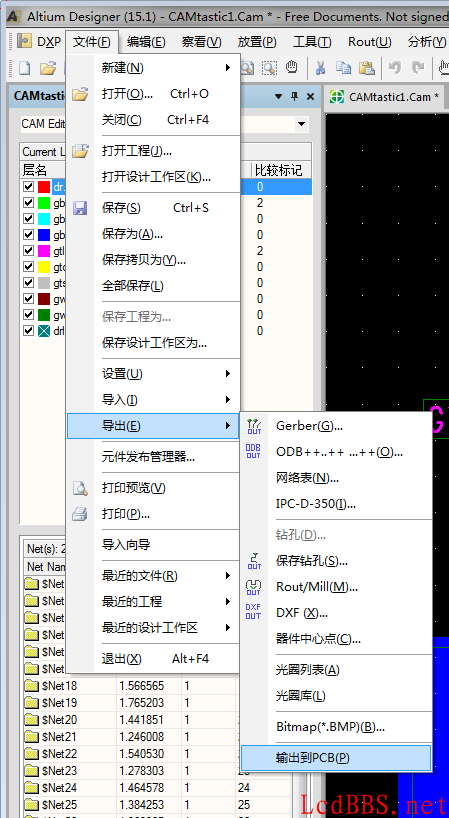Pin the CAMtastic panel with pushpin icon
449x818 pixels.
pos(294,97)
